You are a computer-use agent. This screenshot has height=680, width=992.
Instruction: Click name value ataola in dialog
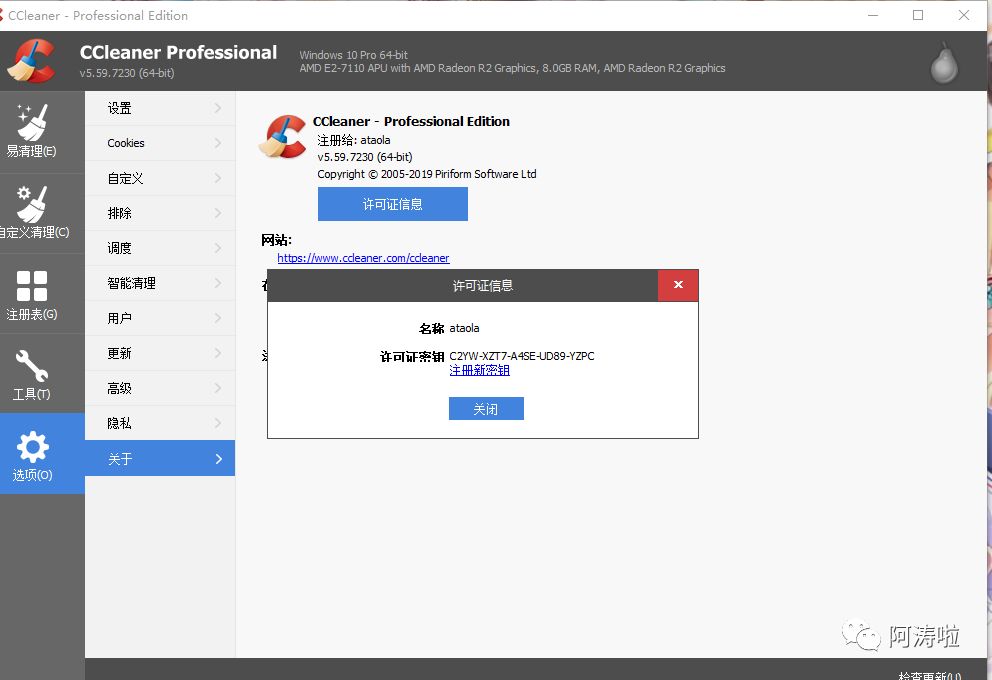[x=464, y=328]
